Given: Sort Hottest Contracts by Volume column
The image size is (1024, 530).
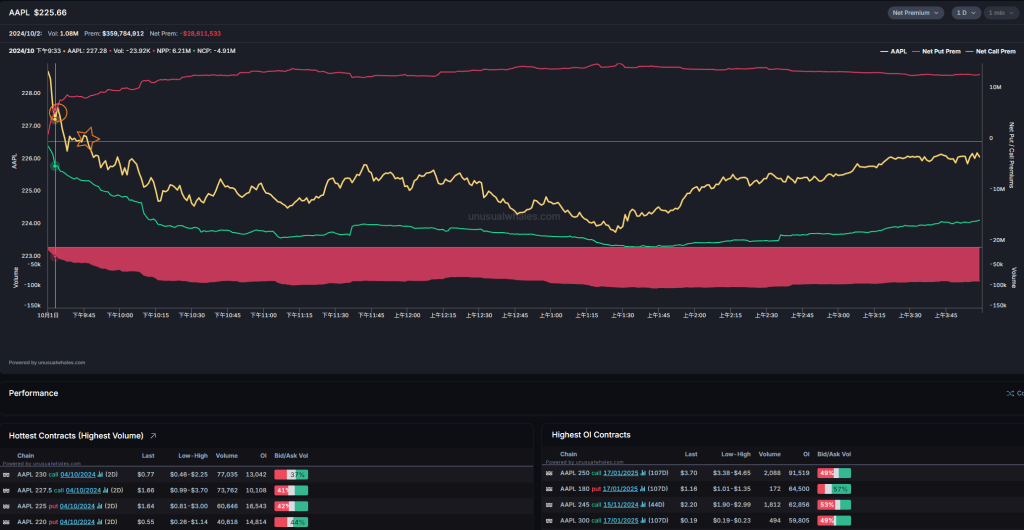Looking at the screenshot, I should (x=226, y=455).
